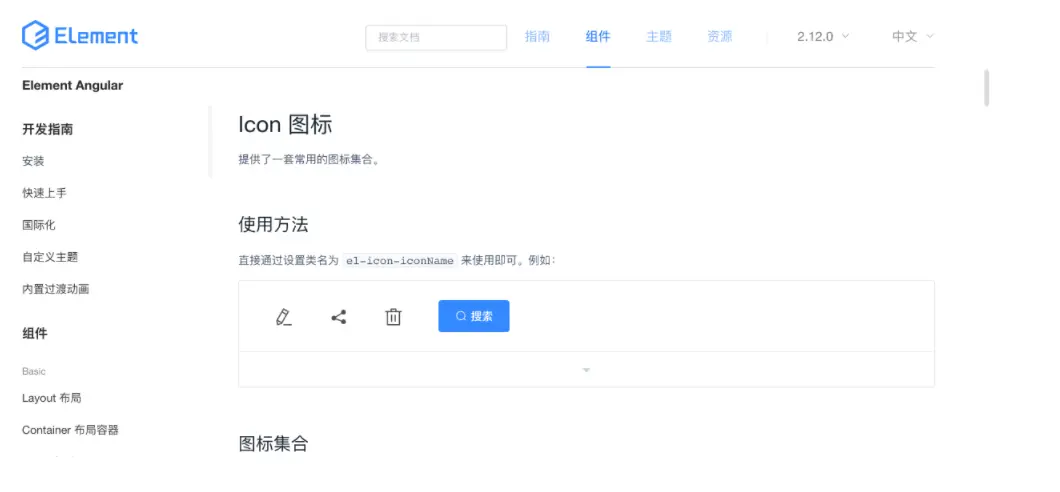1060x492 pixels.
Task: Click the blue 搜索 button
Action: click(x=474, y=316)
